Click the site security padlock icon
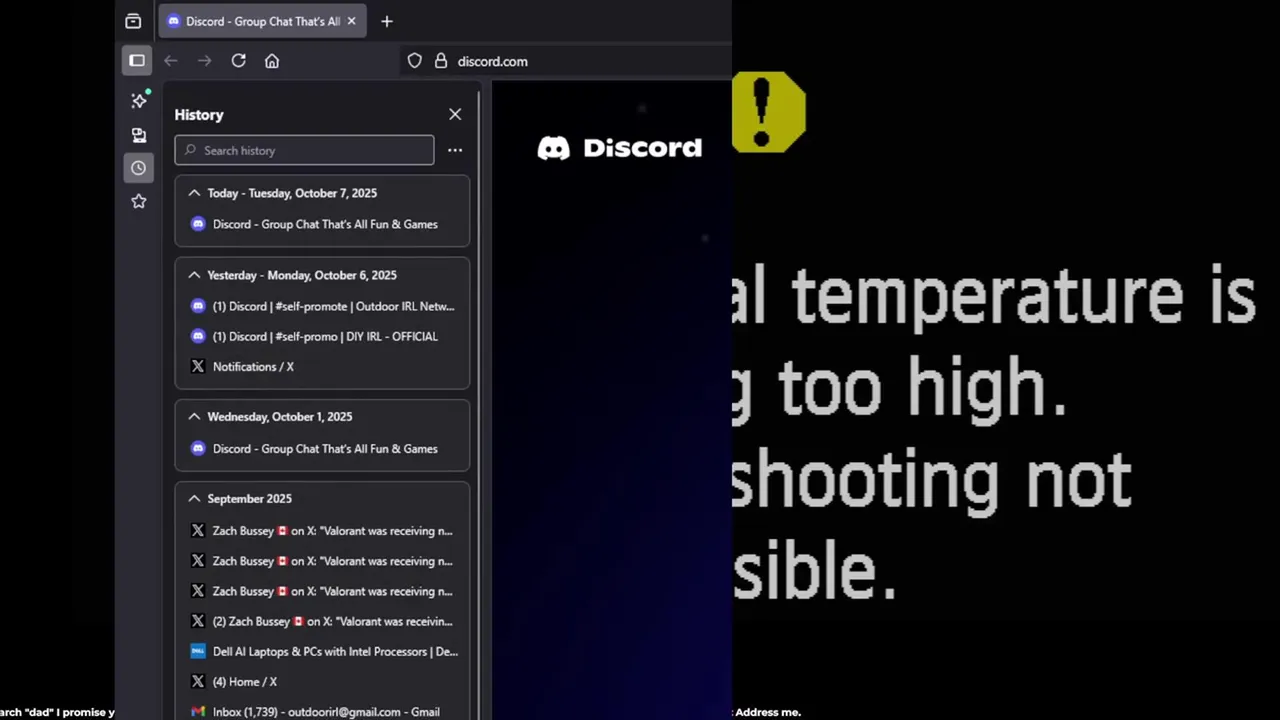Image resolution: width=1280 pixels, height=720 pixels. (441, 61)
